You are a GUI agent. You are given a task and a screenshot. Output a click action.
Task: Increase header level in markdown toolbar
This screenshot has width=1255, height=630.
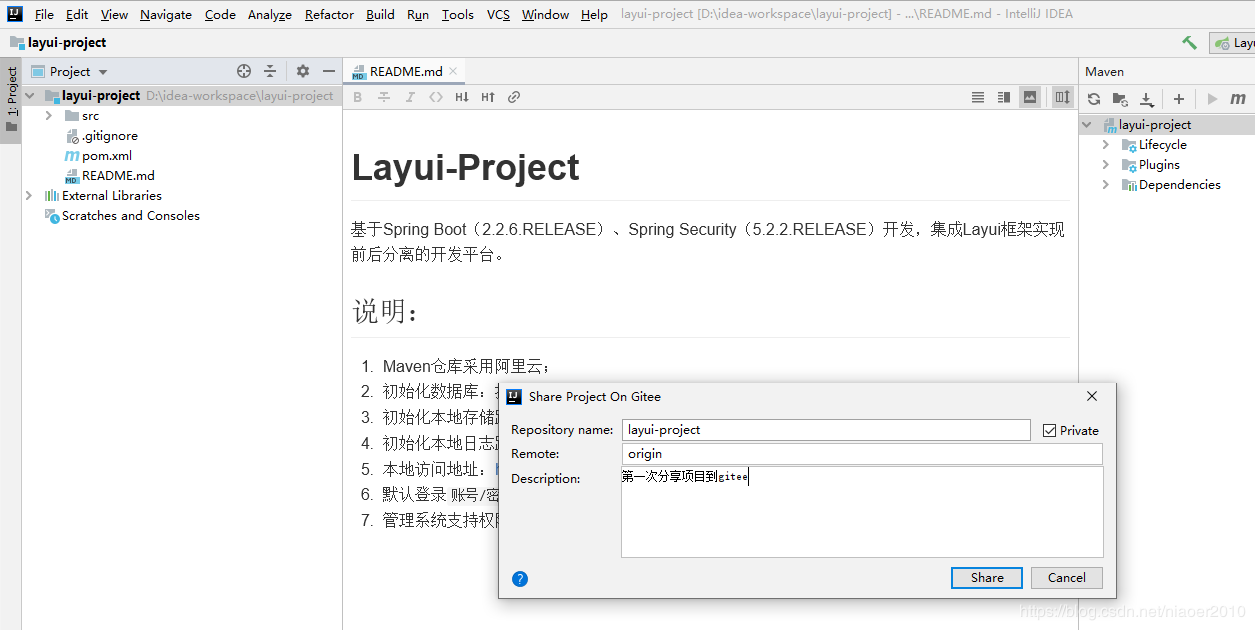488,97
